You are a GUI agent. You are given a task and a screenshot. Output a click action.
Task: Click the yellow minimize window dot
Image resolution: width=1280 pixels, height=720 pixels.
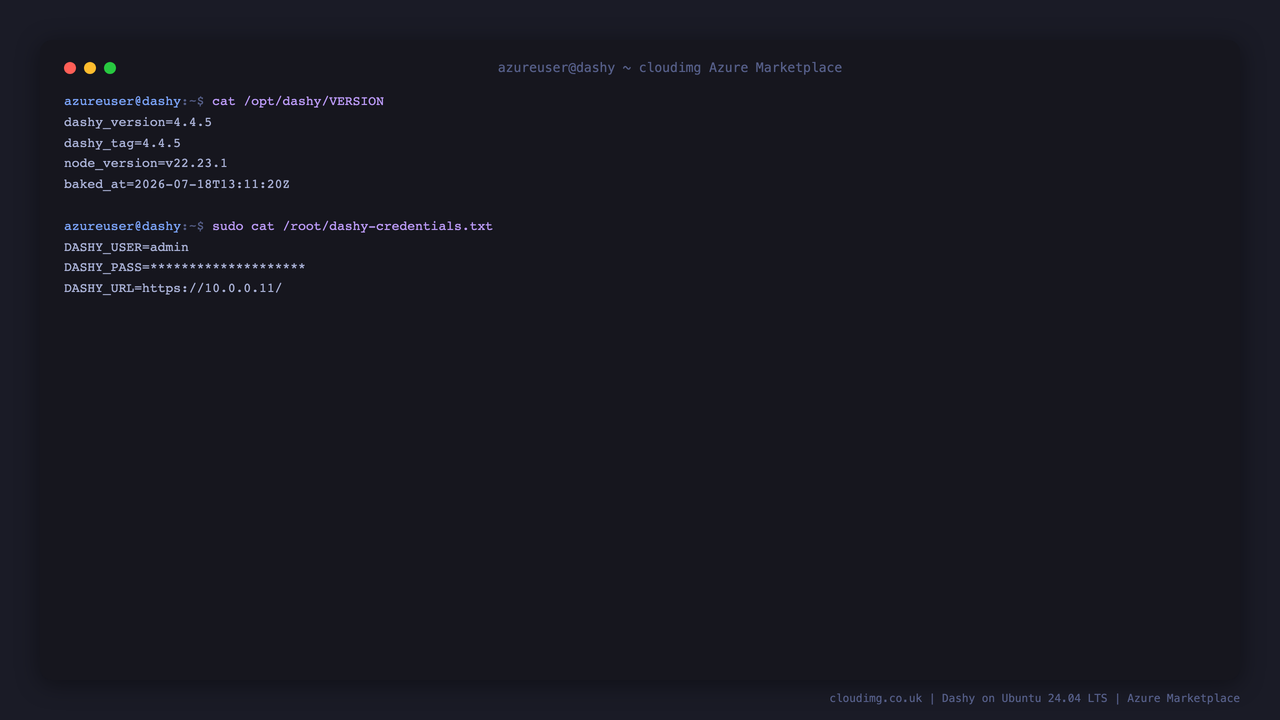coord(90,68)
